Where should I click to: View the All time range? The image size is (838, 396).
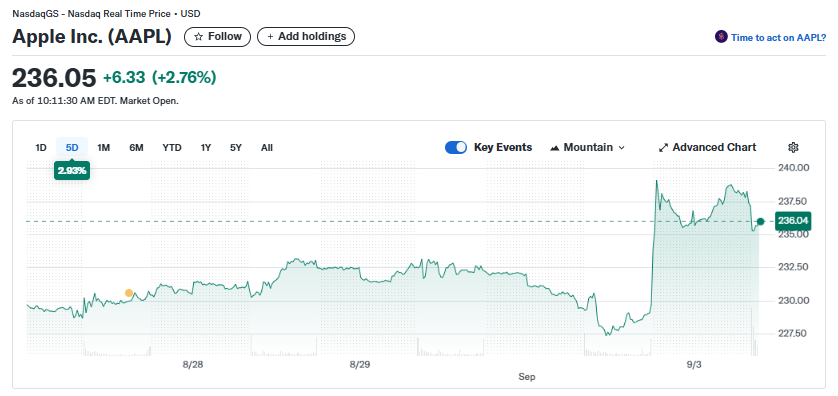click(x=267, y=147)
